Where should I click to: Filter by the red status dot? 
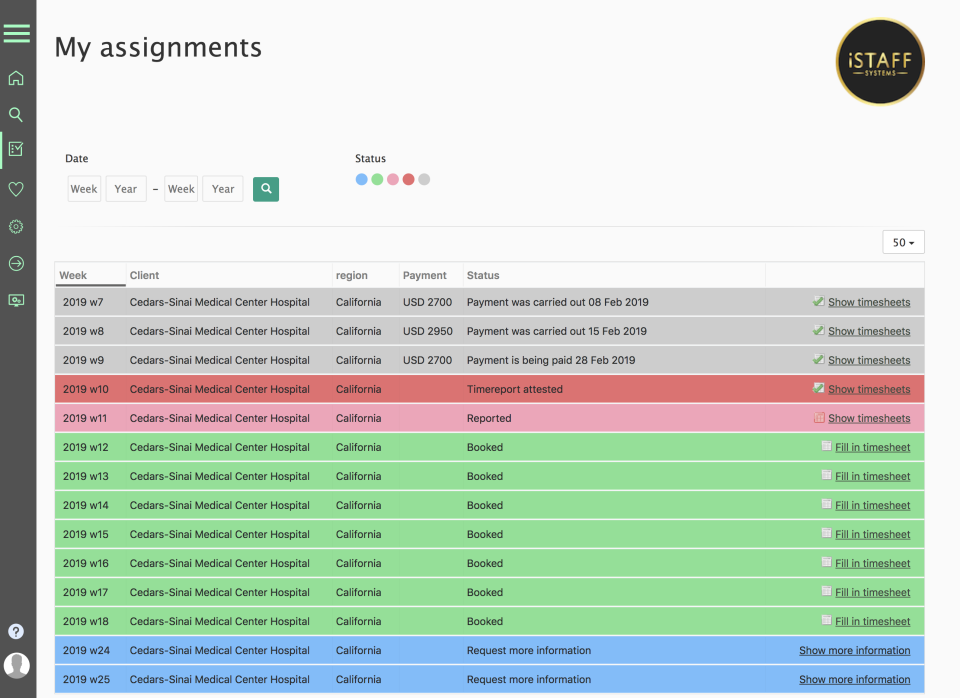[x=408, y=179]
